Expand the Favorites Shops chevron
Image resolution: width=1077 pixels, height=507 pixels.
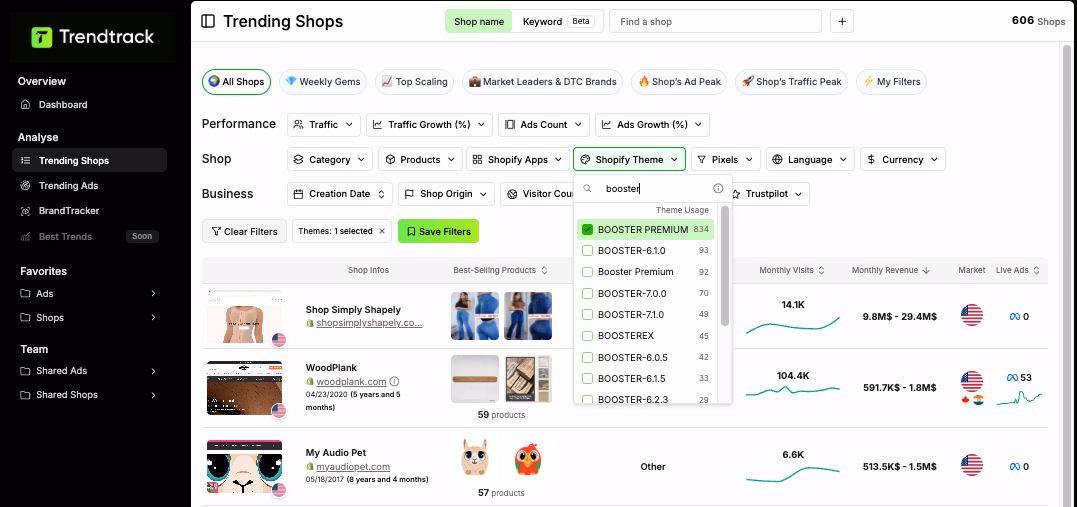click(x=152, y=317)
